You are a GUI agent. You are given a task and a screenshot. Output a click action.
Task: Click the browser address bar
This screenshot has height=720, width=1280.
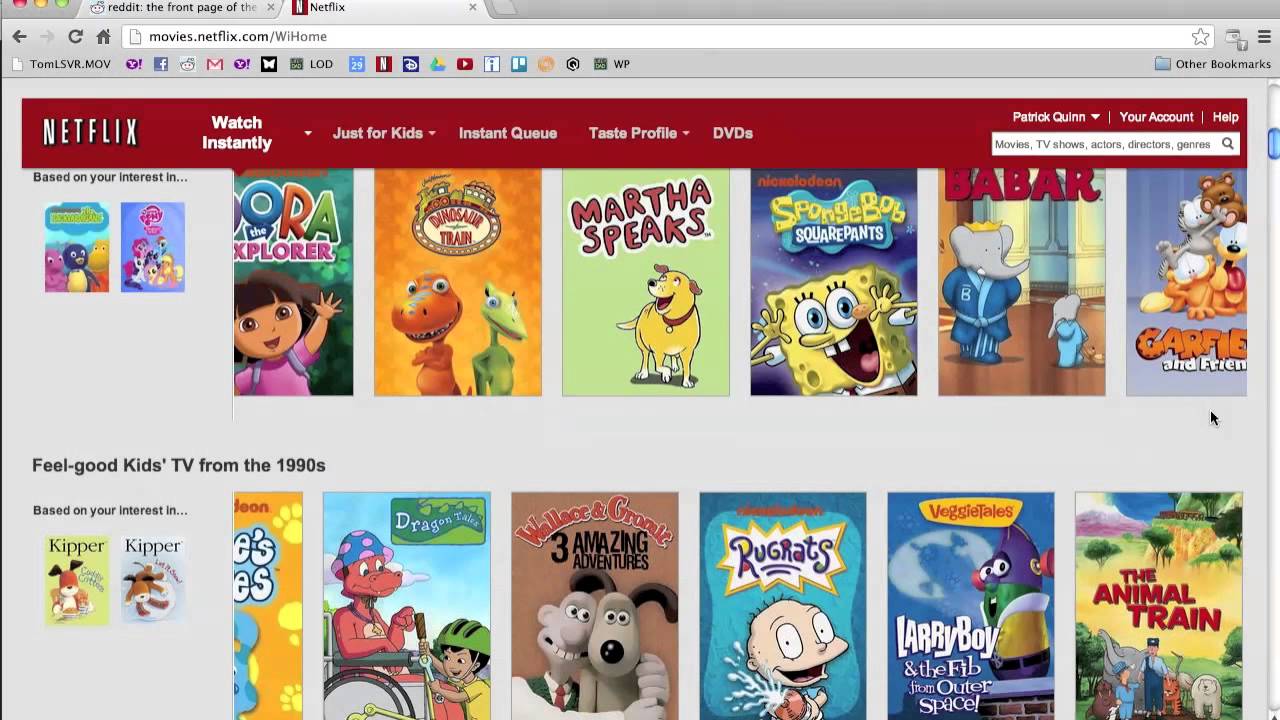point(667,36)
